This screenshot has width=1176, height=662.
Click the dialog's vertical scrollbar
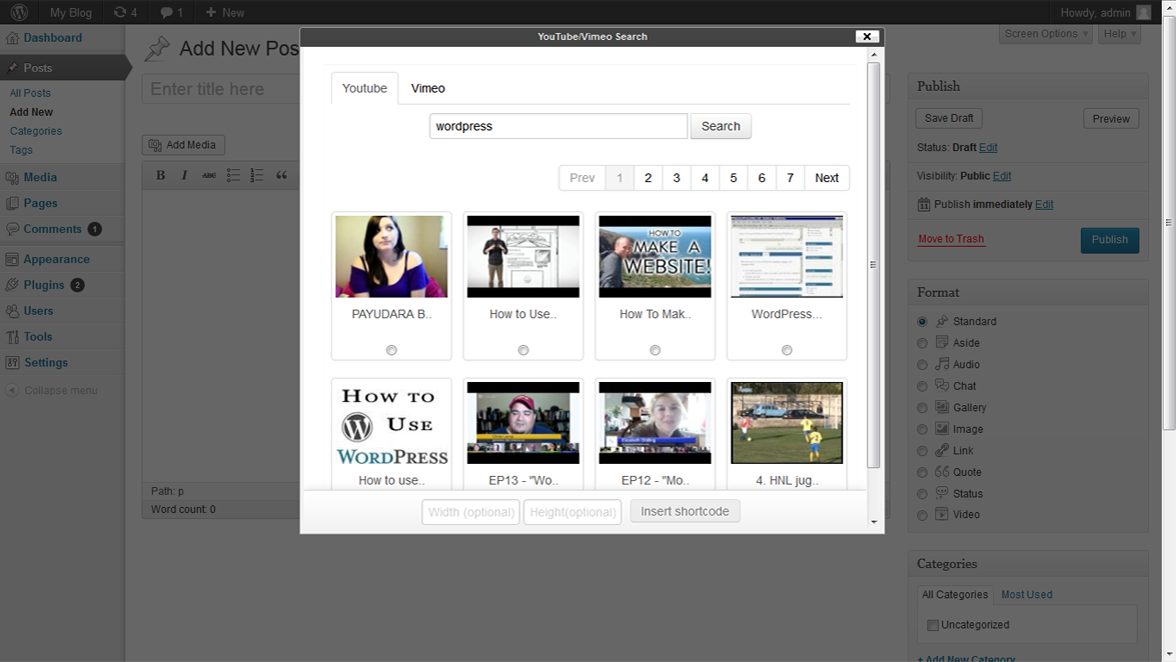pyautogui.click(x=874, y=265)
